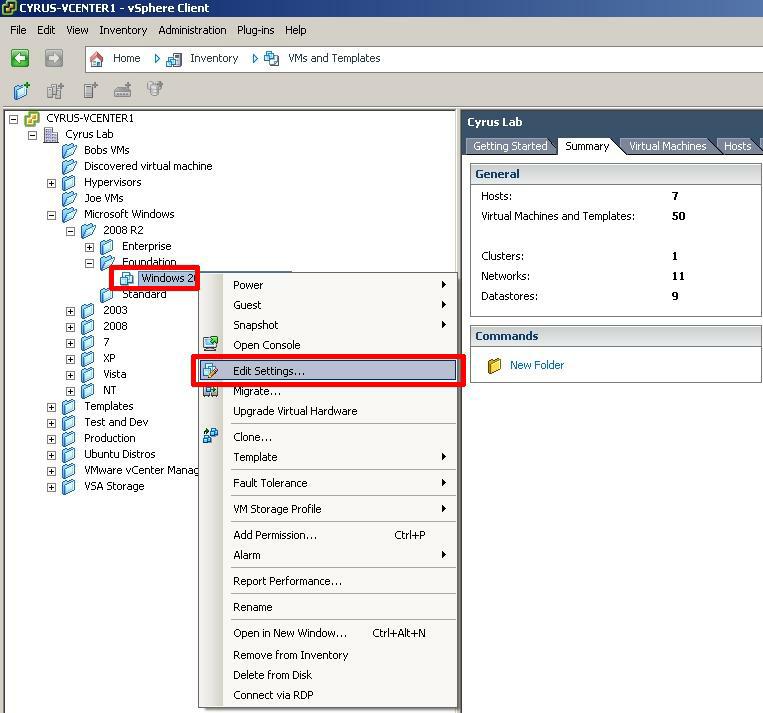Click the New Folder command link
This screenshot has height=713, width=763.
pos(537,365)
